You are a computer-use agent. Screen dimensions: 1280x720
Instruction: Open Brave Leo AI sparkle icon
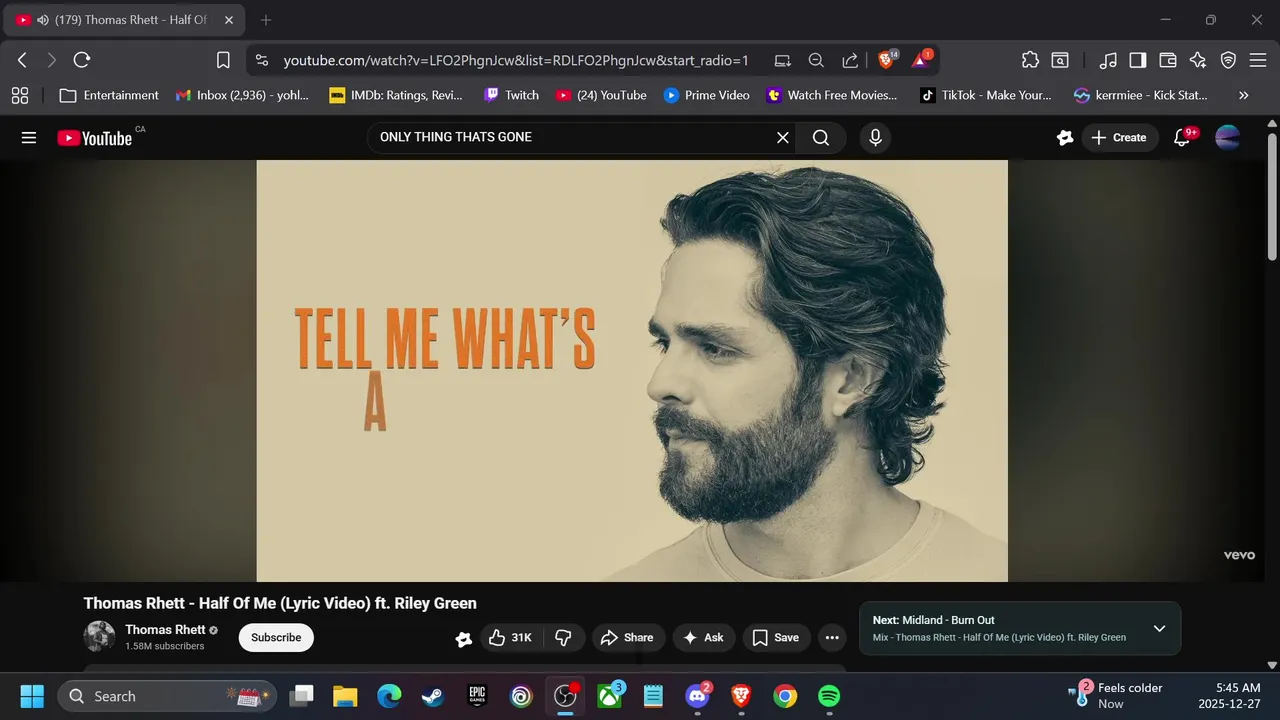tap(1198, 60)
